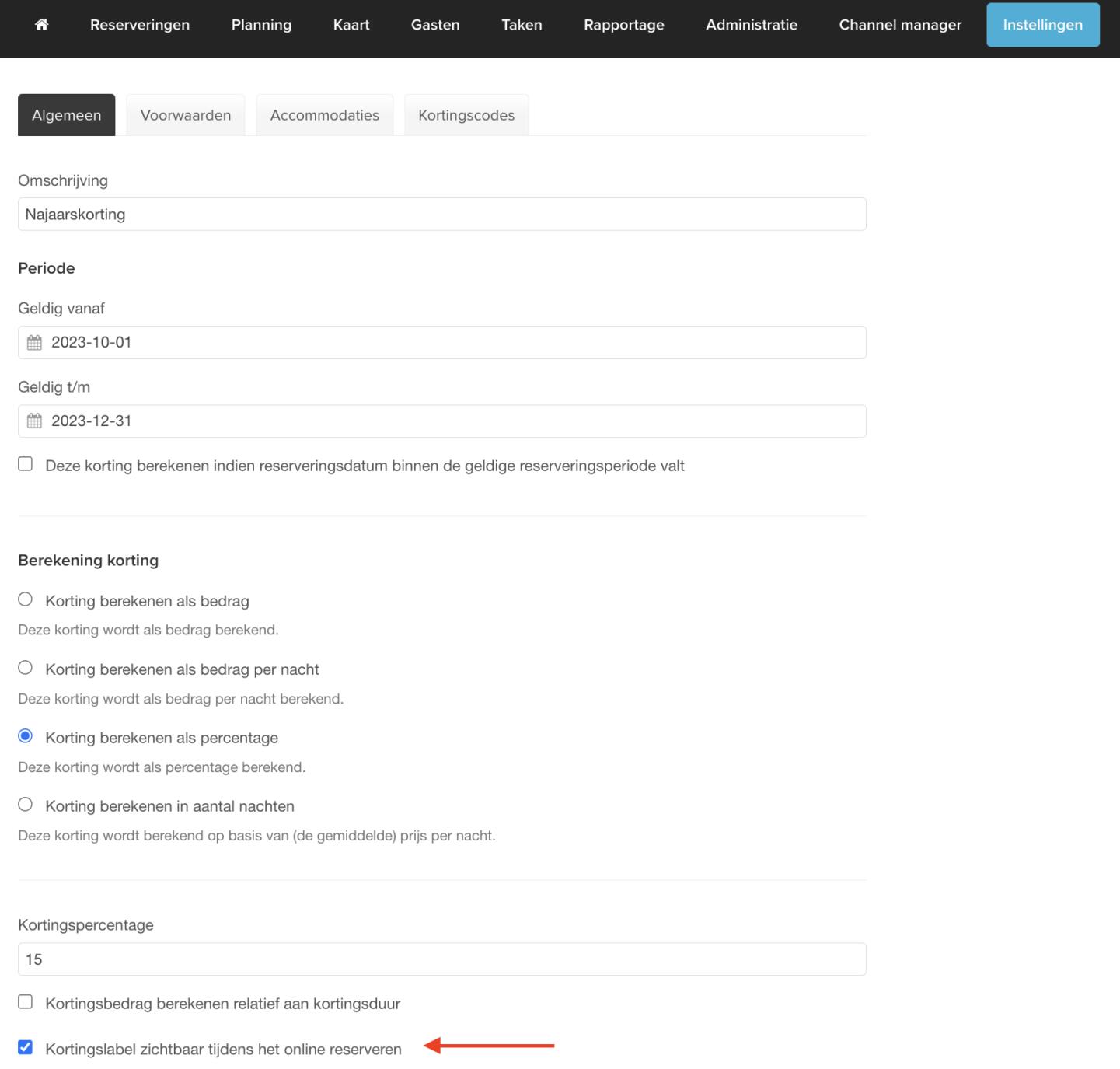Click calendar icon in Geldig vanaf field
Screen dimensions: 1120x1069
click(34, 343)
